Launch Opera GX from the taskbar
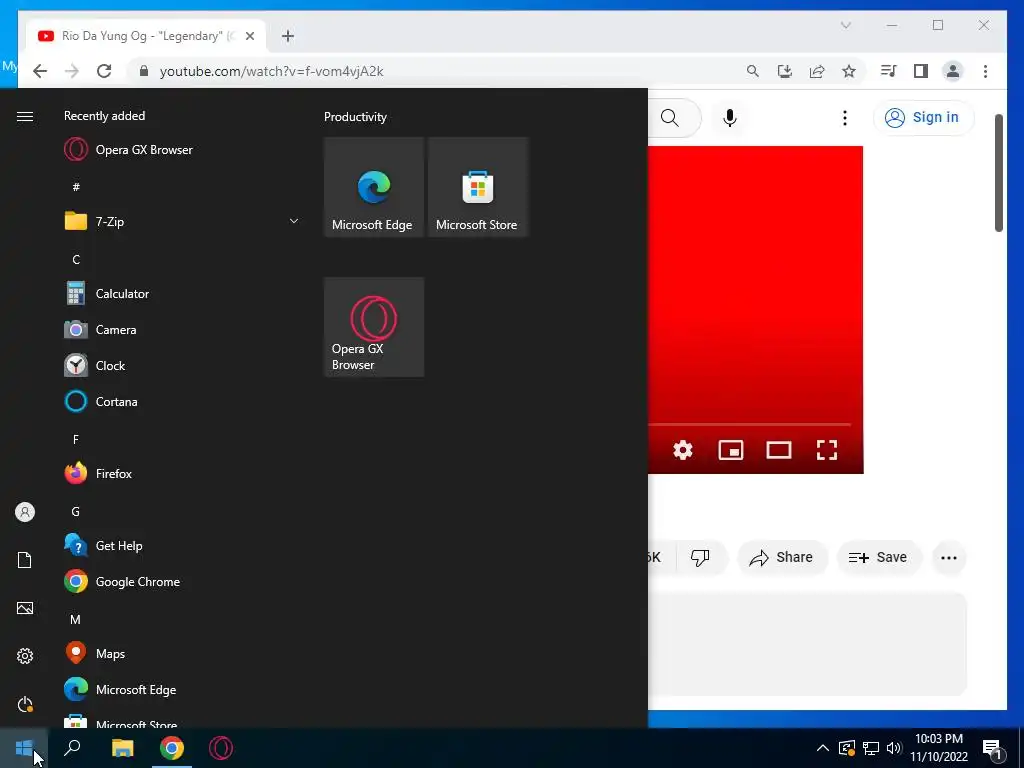Screen dimensions: 1024x768 pos(221,748)
